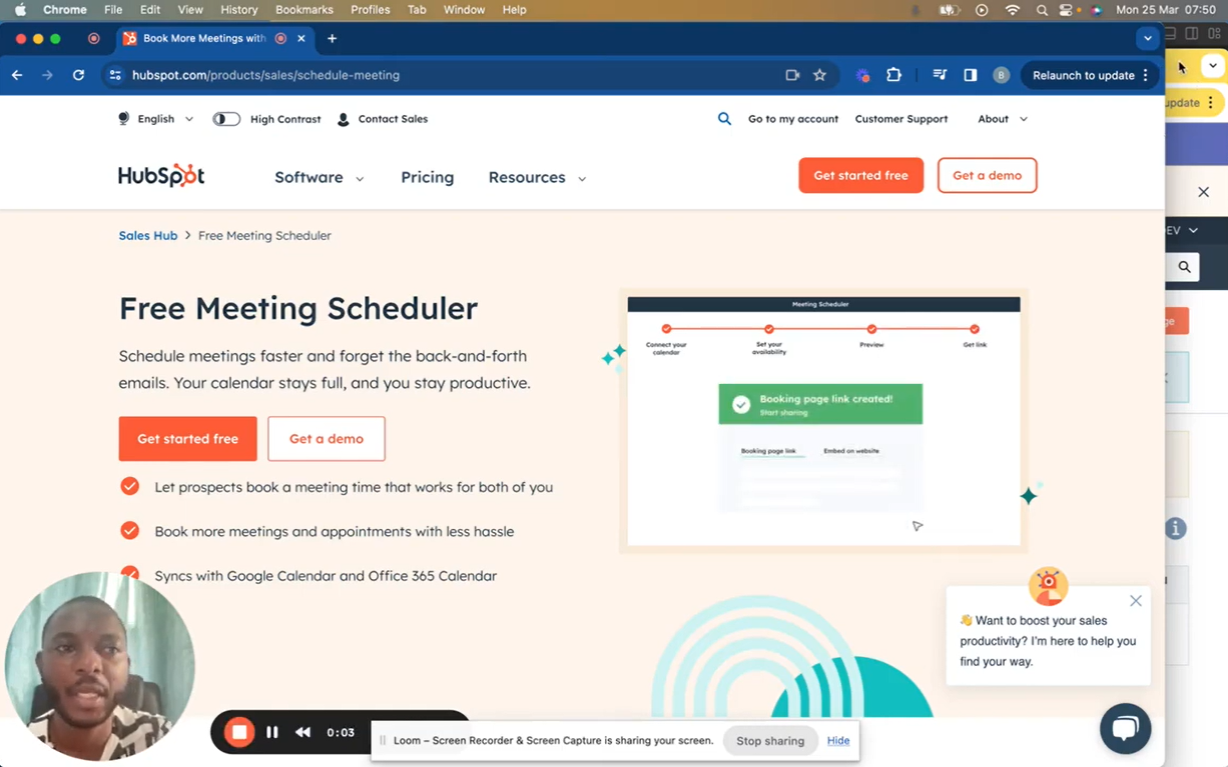Click Stop sharing button

point(770,741)
